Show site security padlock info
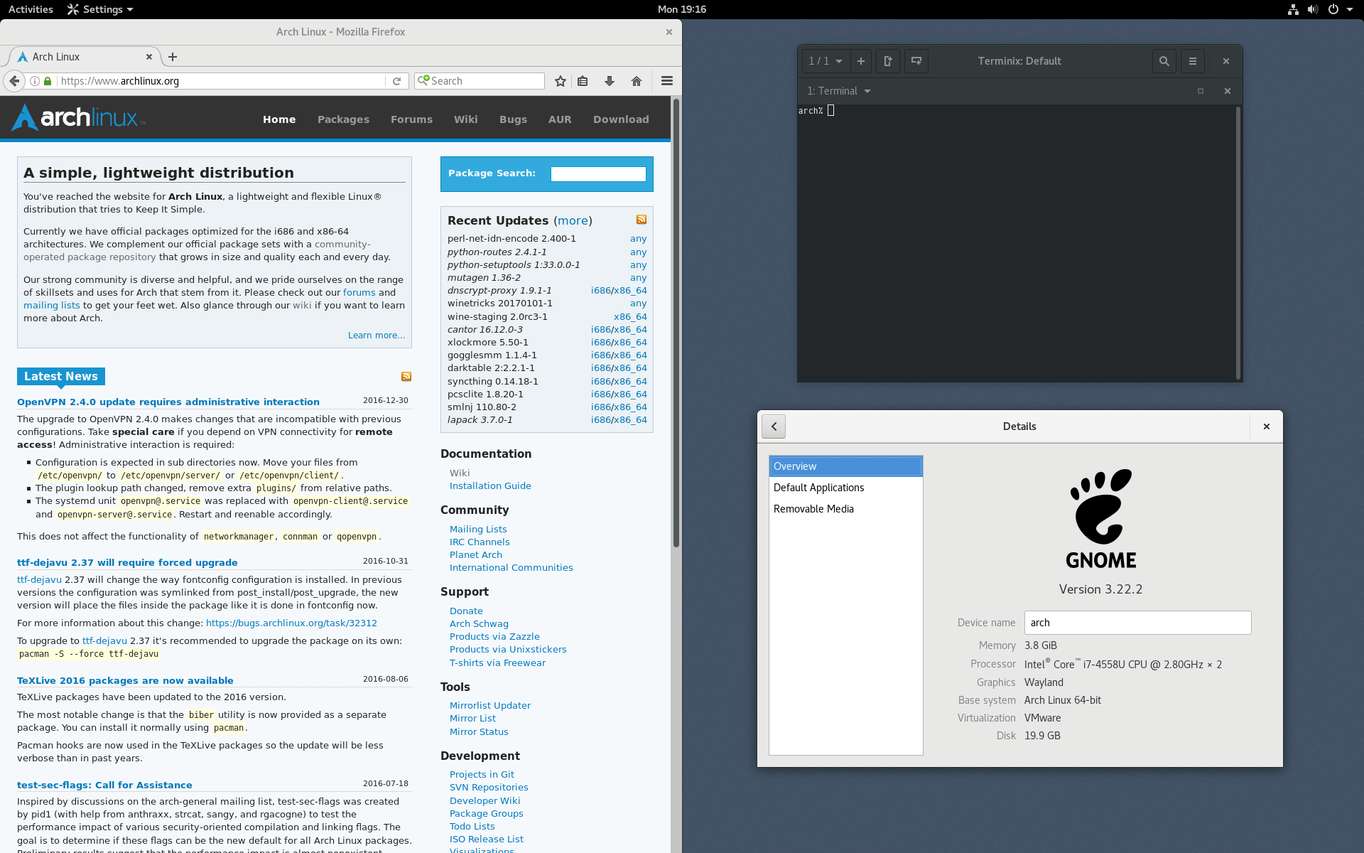 pyautogui.click(x=47, y=81)
